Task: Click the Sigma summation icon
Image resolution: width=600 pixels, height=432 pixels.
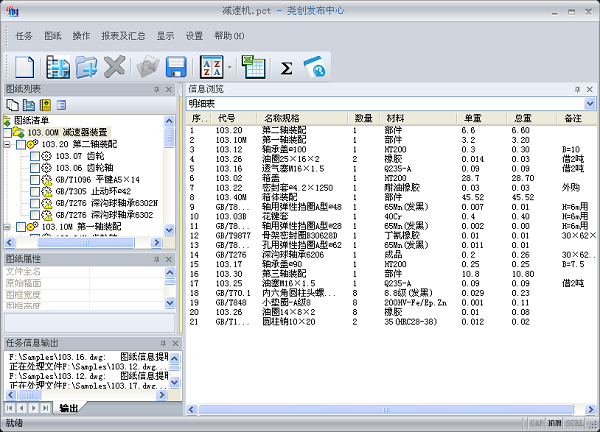Action: tap(286, 68)
